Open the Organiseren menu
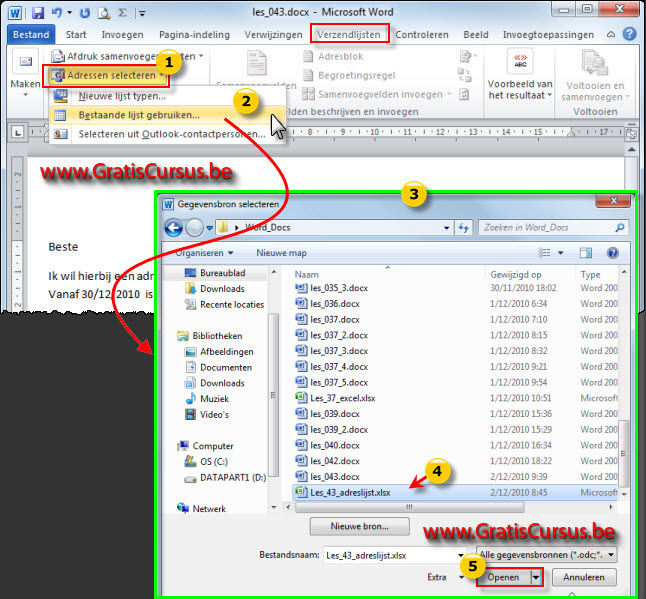Viewport: 646px width, 599px height. (x=204, y=253)
